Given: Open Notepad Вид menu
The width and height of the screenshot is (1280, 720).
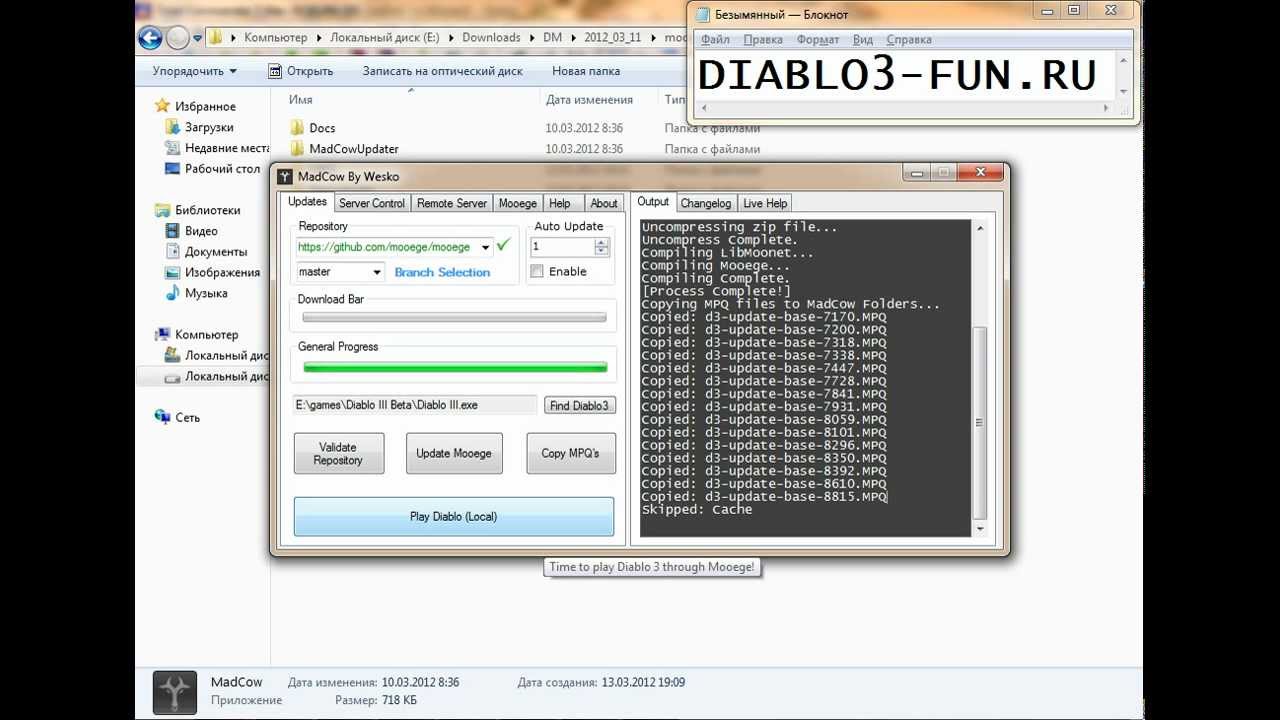Looking at the screenshot, I should [863, 40].
